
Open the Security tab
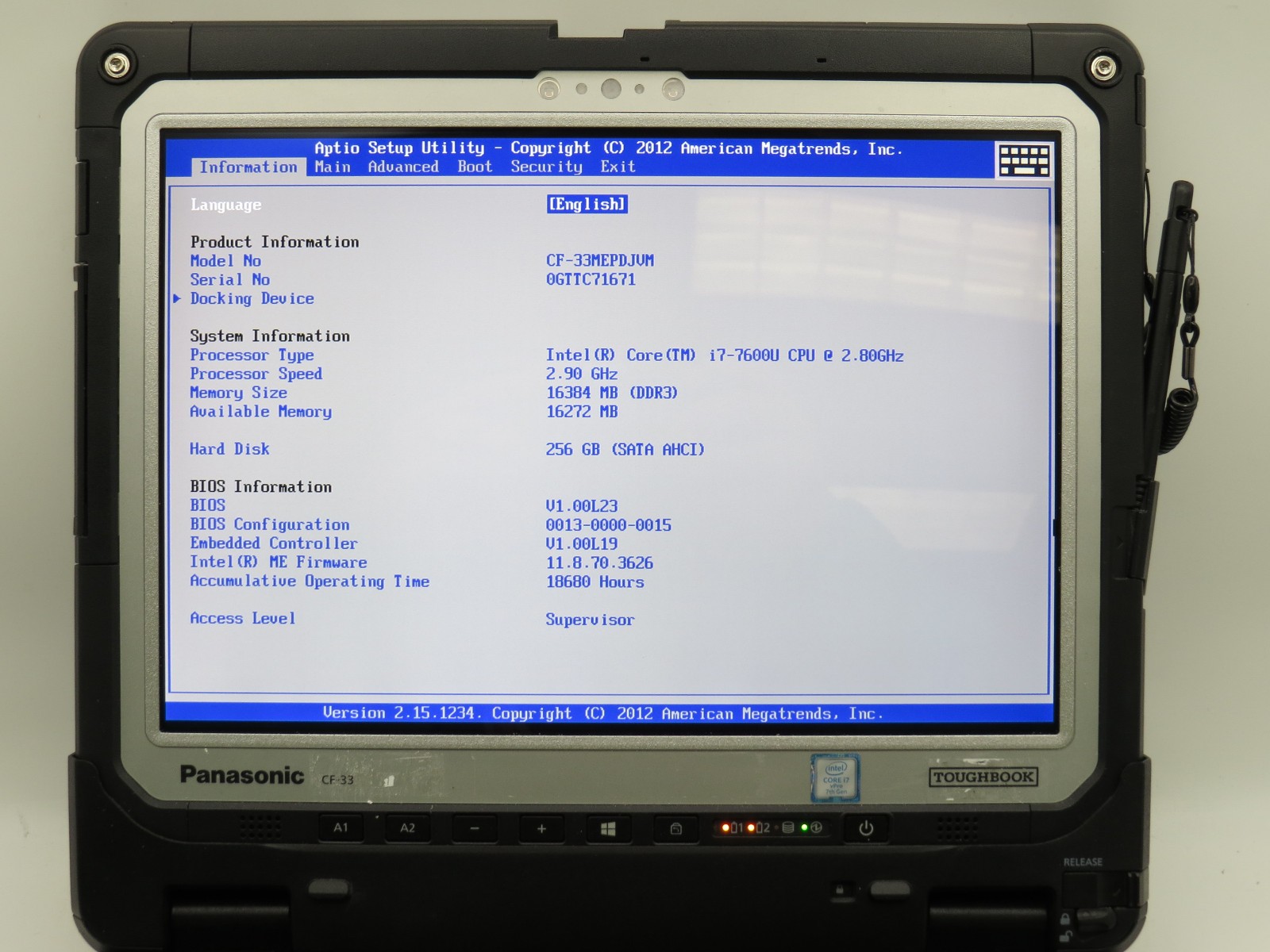coord(546,167)
